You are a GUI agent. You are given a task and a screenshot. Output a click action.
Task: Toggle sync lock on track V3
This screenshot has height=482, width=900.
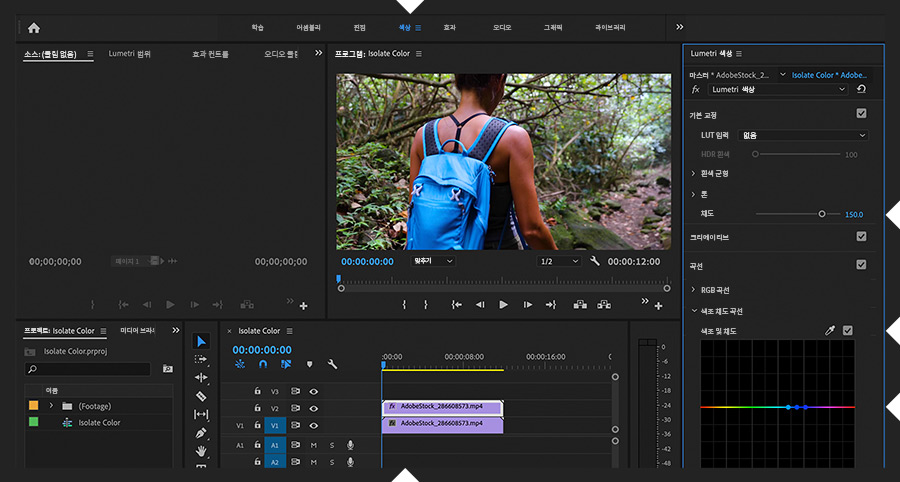pos(296,391)
